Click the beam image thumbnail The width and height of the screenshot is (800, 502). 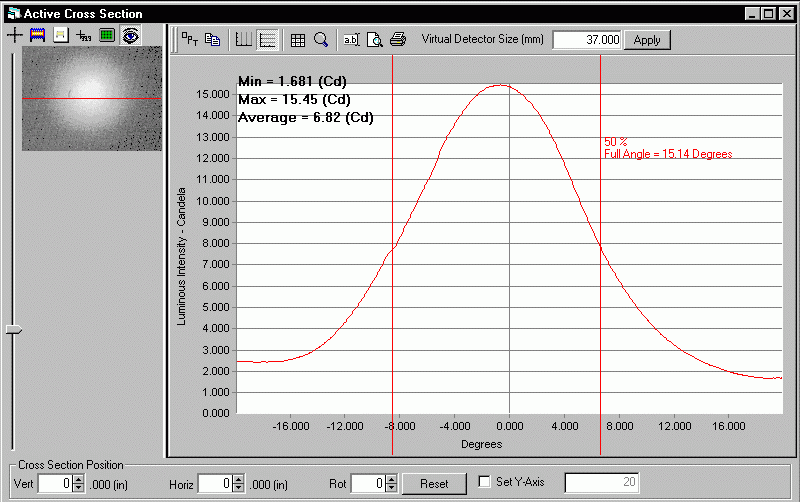[x=92, y=98]
